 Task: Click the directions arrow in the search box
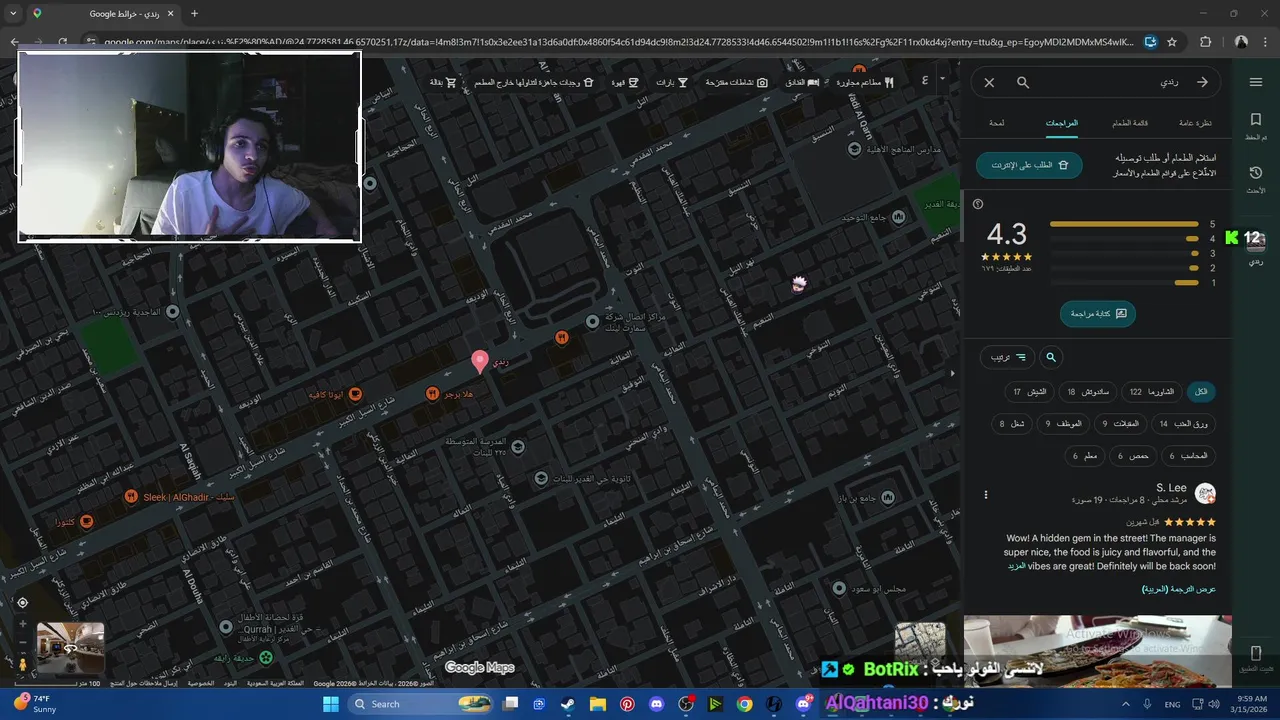1202,82
